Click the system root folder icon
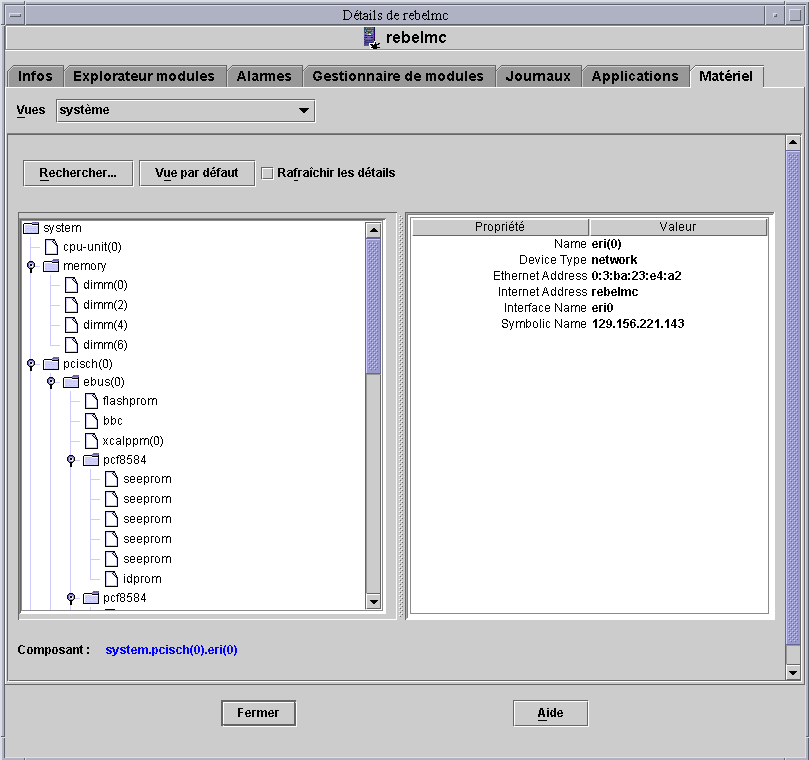This screenshot has height=760, width=809. (x=31, y=228)
